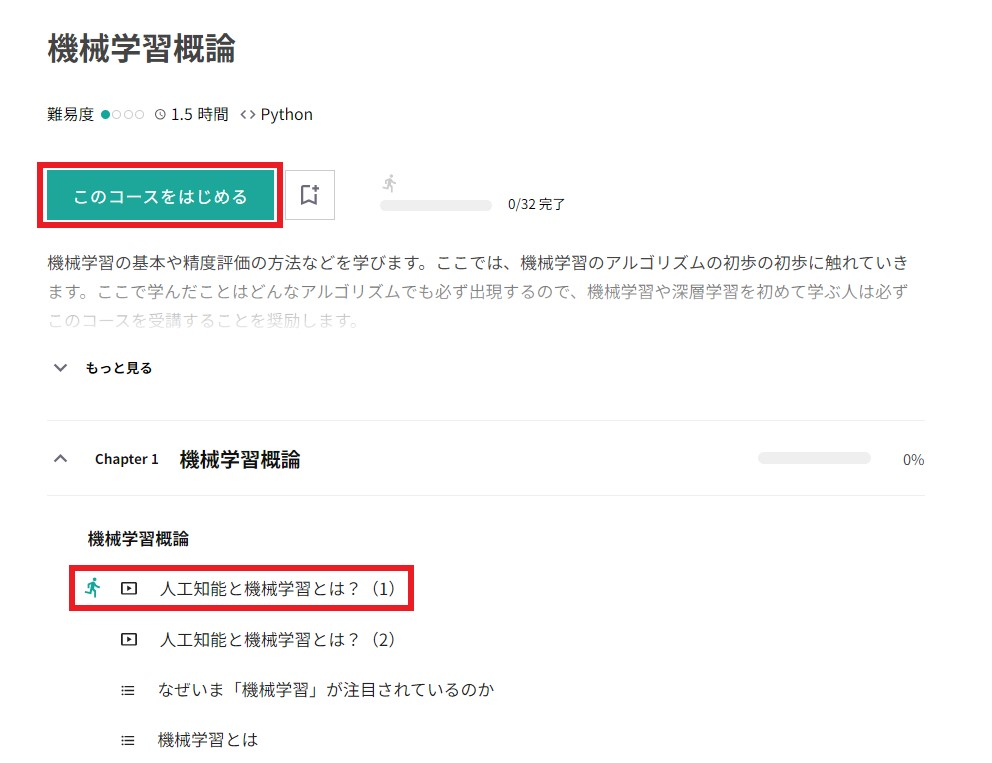Open the 機械学習とは lesson

[x=208, y=740]
